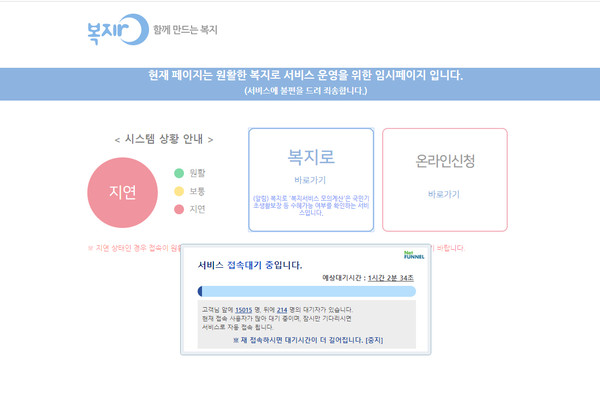The width and height of the screenshot is (600, 393).
Task: Click the 원활 legend label
Action: [197, 173]
